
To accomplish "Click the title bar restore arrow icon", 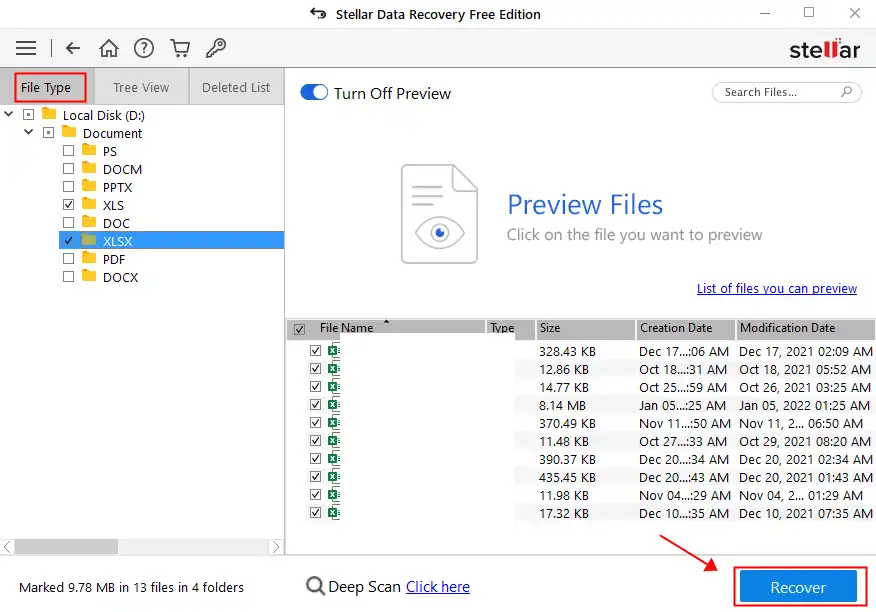I will click(x=318, y=13).
